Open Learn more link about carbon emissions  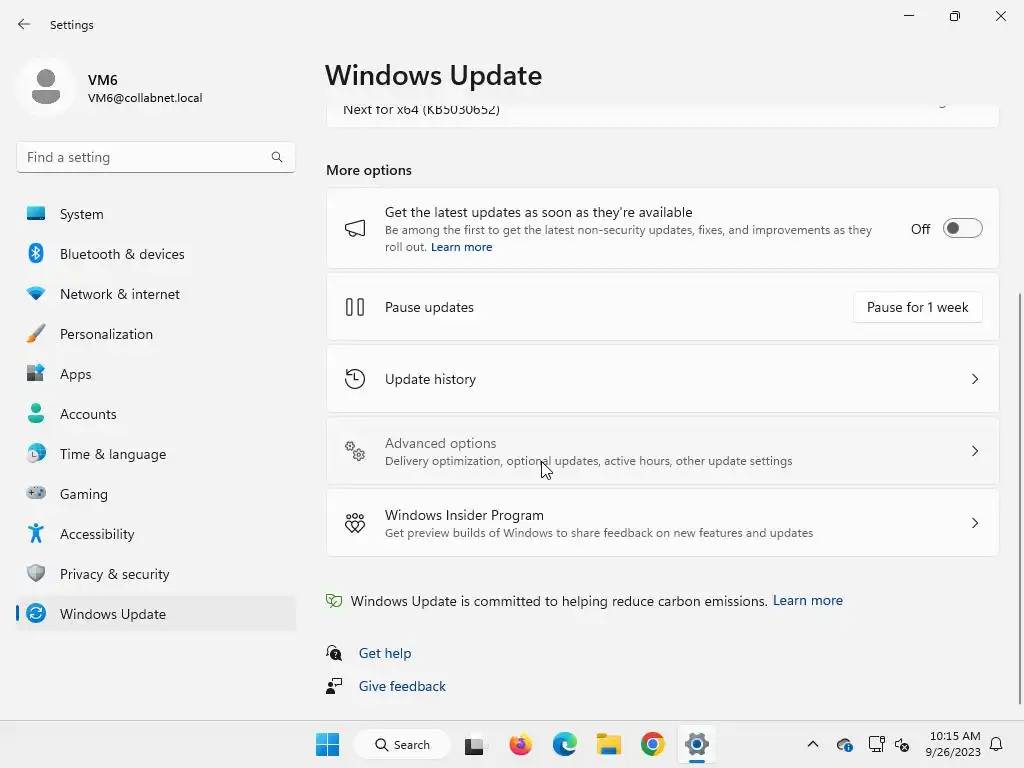pyautogui.click(x=808, y=600)
